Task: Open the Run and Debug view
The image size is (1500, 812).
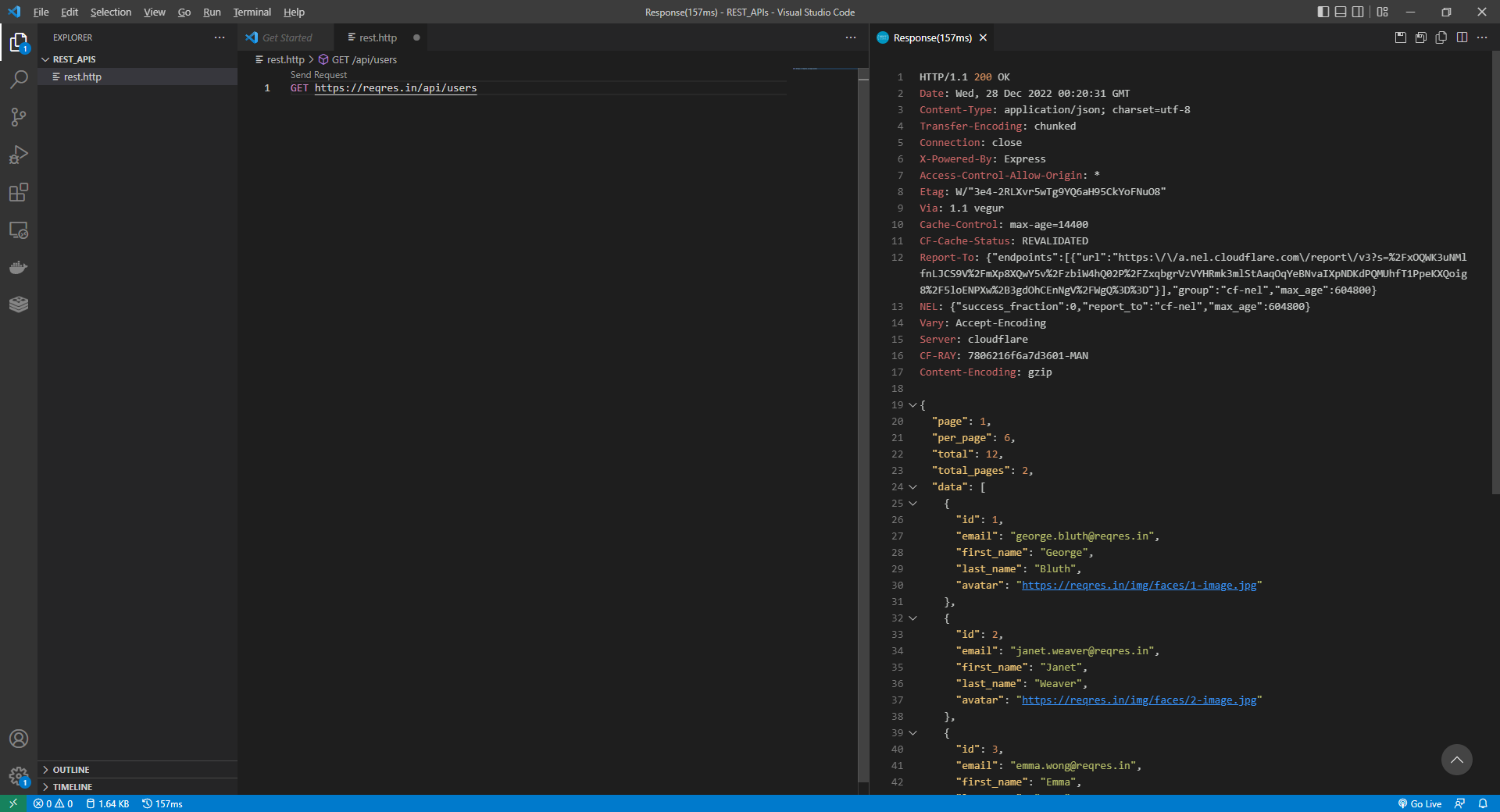Action: pyautogui.click(x=19, y=155)
